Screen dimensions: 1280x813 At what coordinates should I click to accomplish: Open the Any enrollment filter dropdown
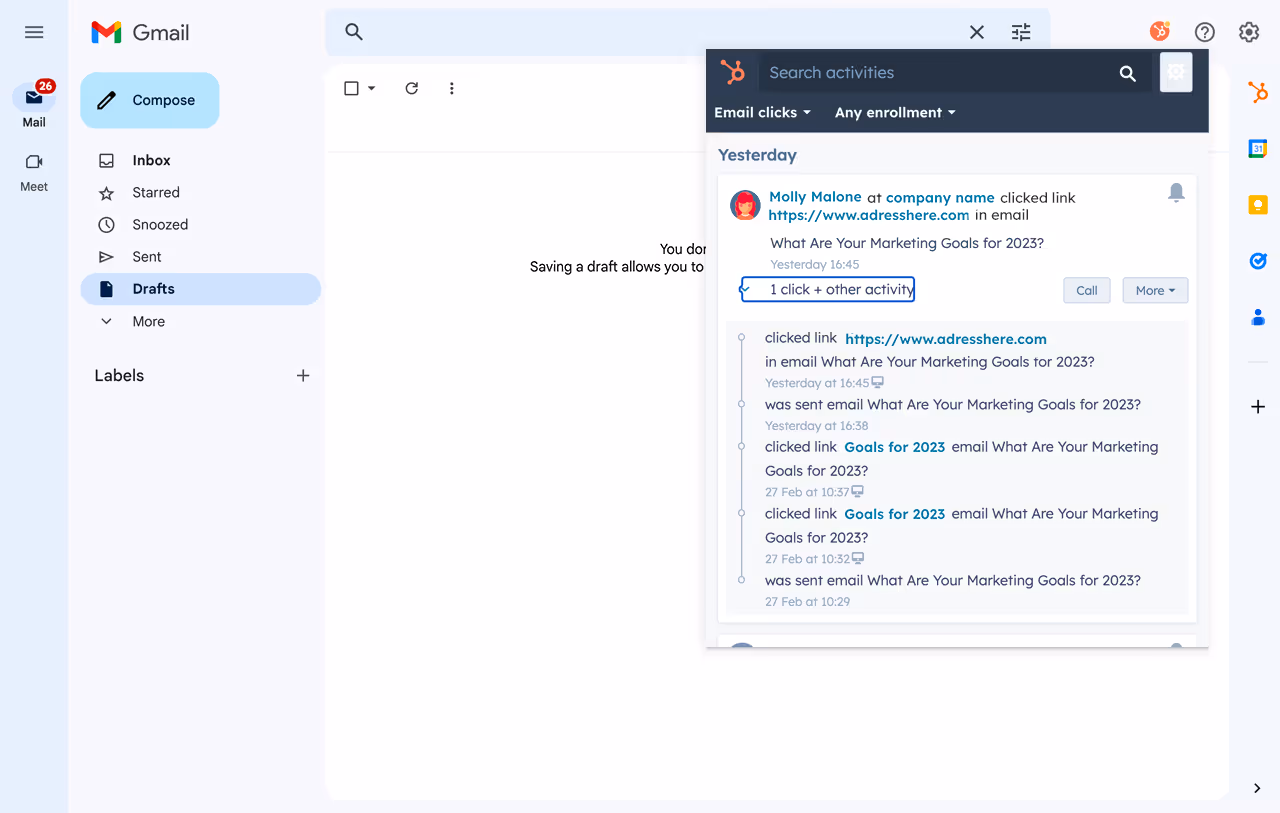coord(894,112)
